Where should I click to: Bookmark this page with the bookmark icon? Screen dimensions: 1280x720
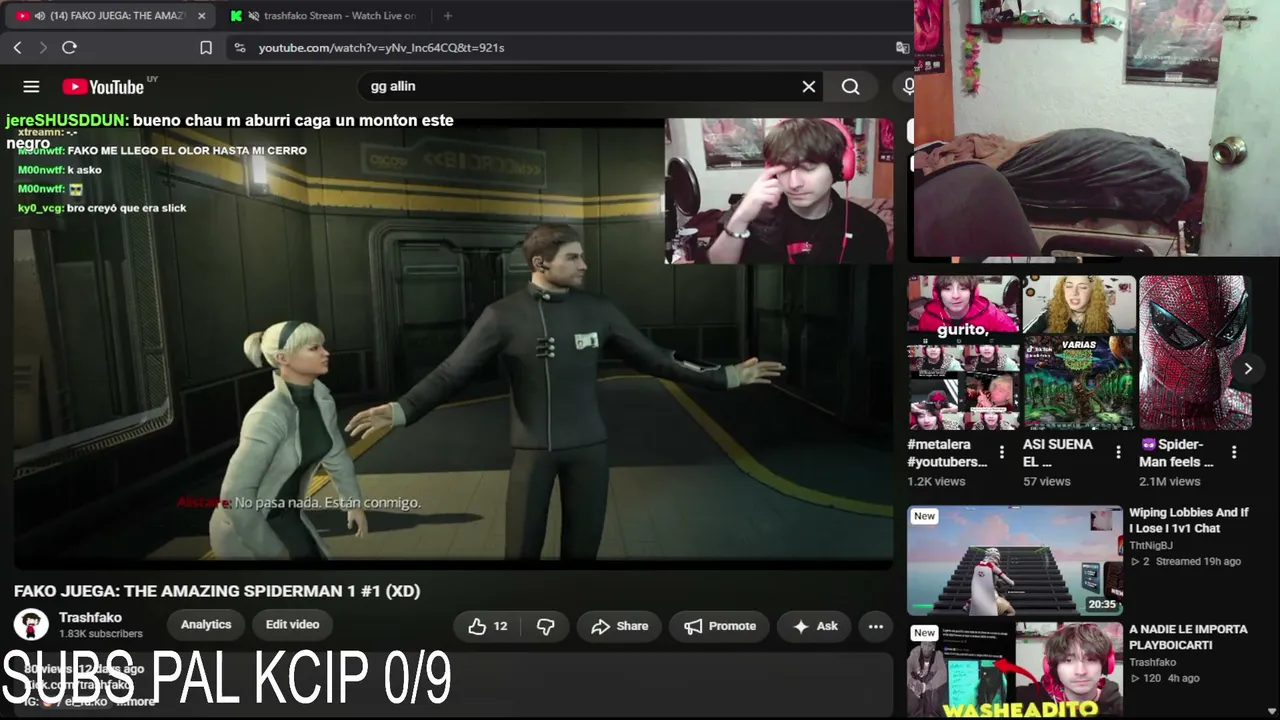(x=206, y=47)
